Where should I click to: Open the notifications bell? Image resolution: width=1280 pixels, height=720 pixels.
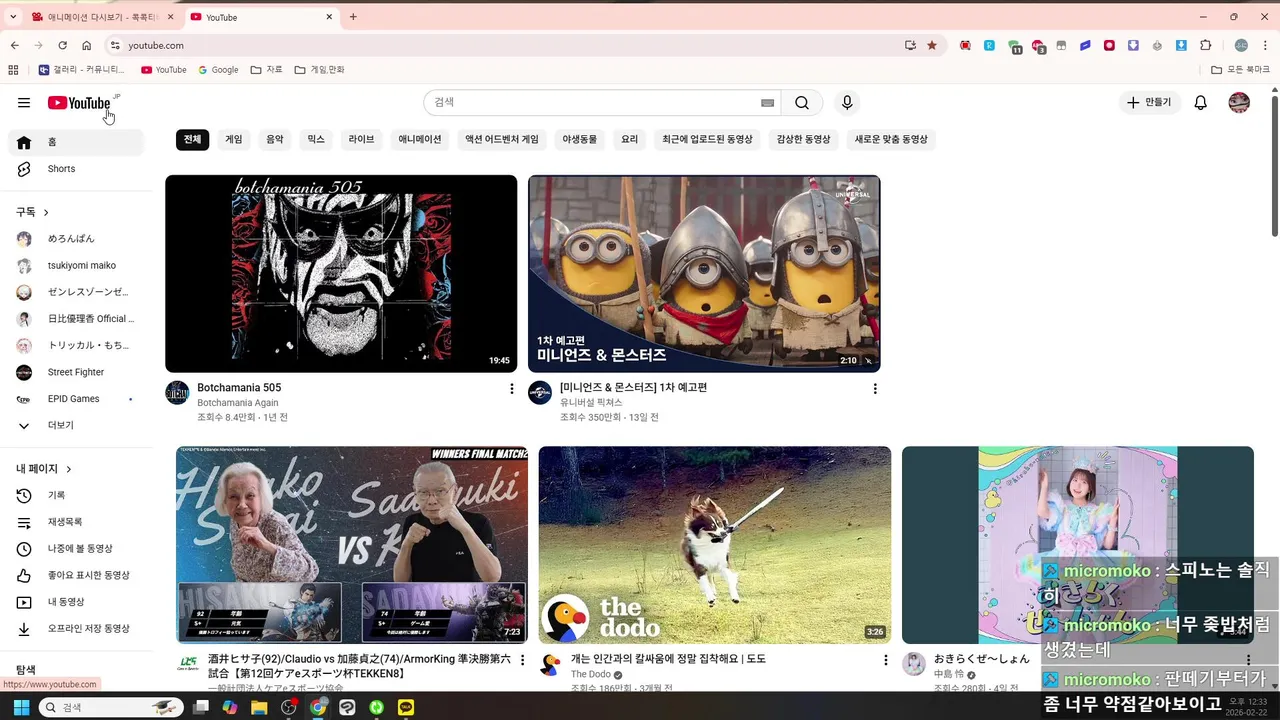1201,103
